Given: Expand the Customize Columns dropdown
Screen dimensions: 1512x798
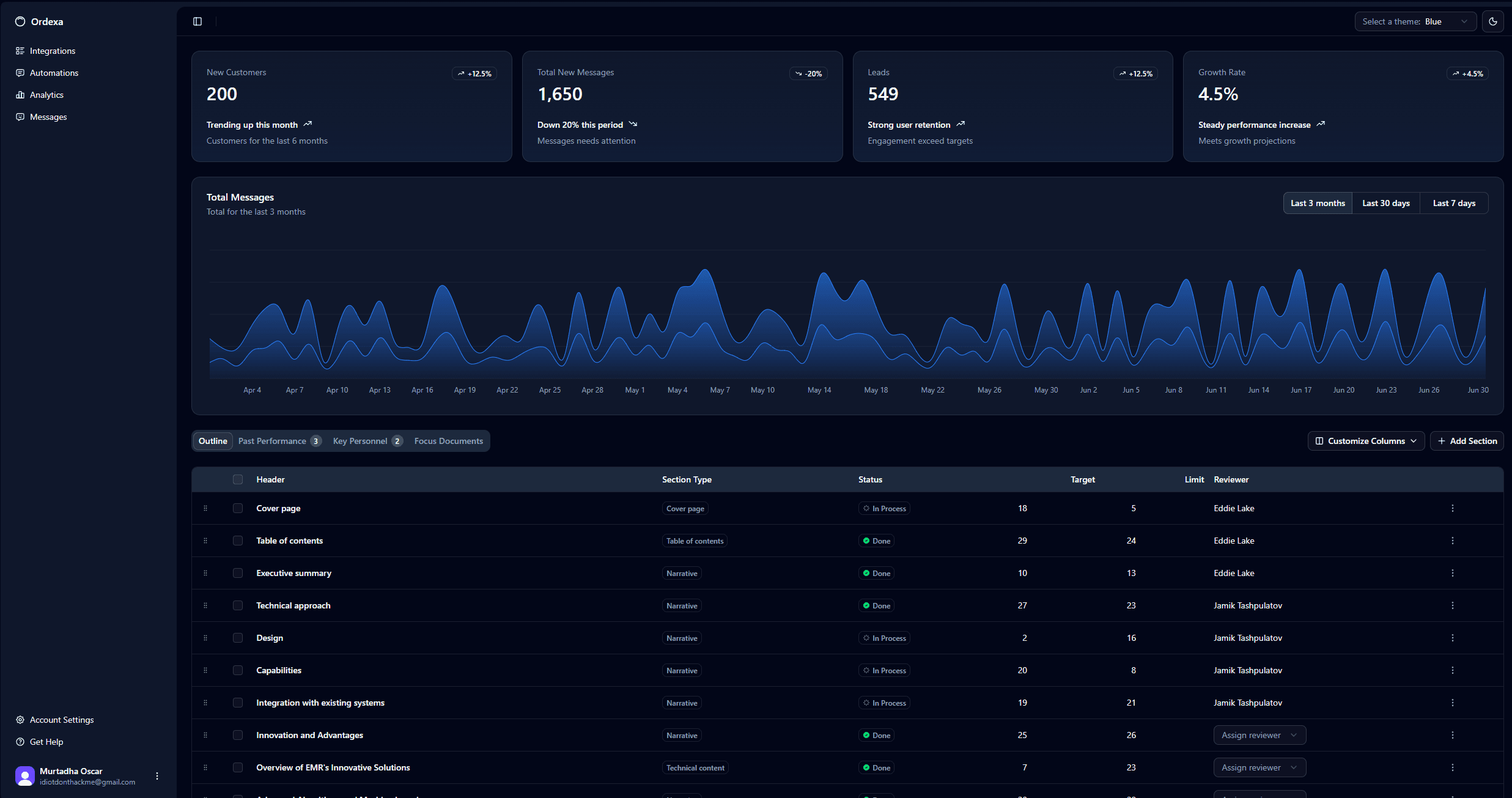Looking at the screenshot, I should click(1366, 441).
